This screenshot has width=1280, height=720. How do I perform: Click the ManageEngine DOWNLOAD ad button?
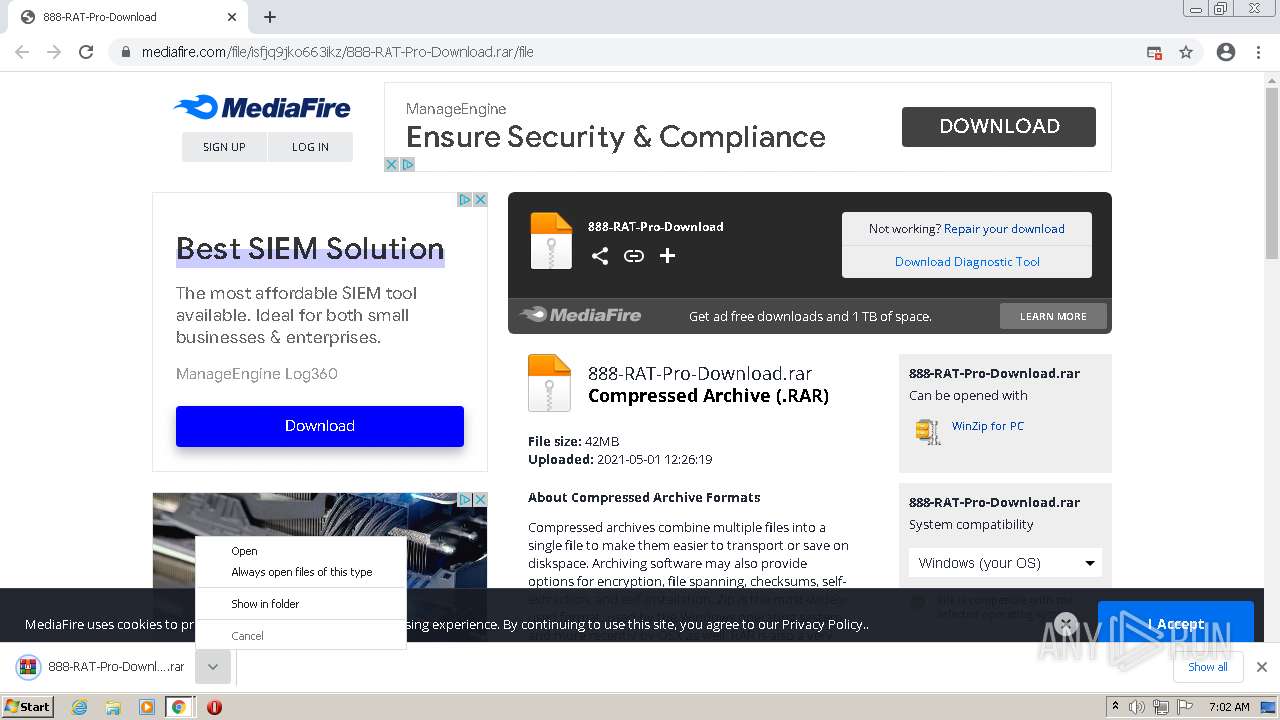coord(999,127)
